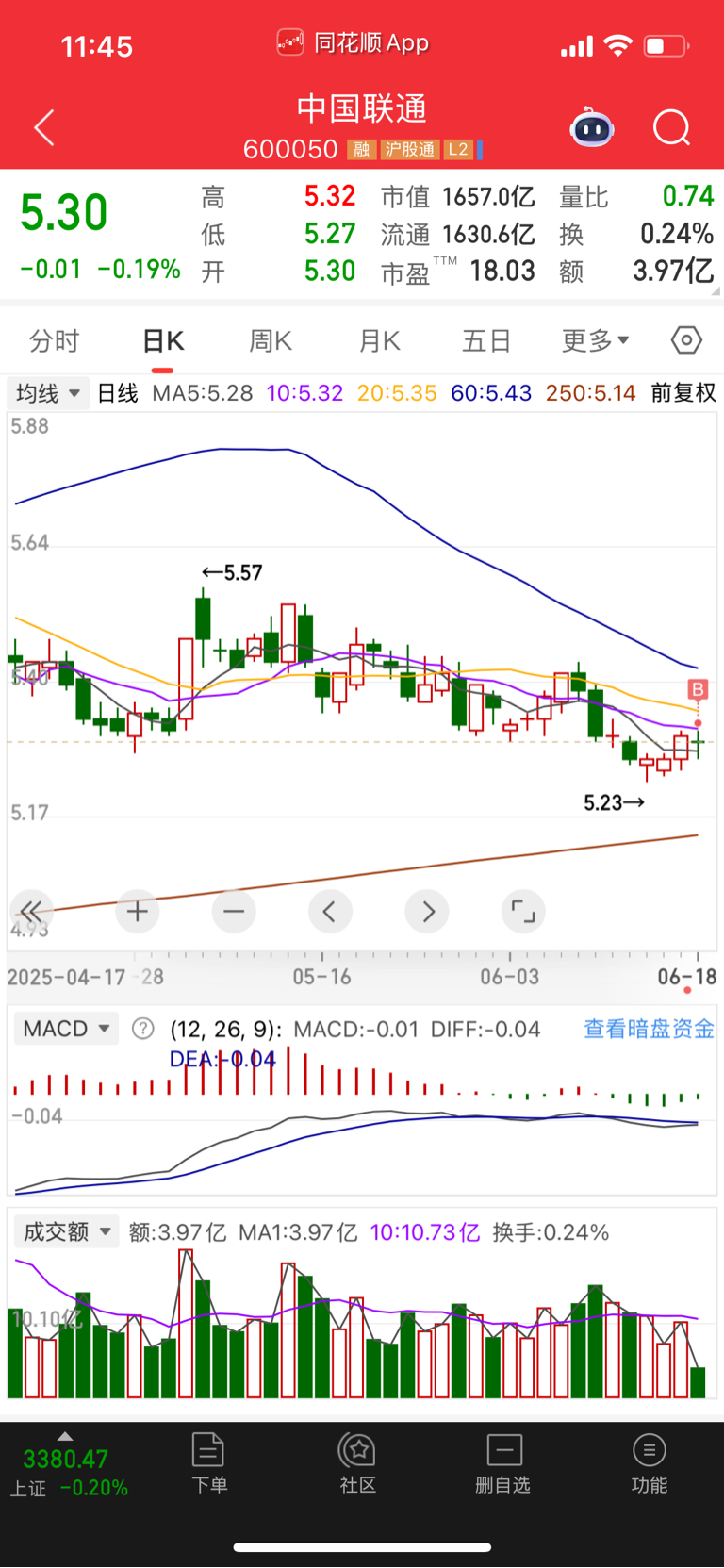
Task: Tap the 10:10.73亿 turnover average label
Action: [x=425, y=1231]
